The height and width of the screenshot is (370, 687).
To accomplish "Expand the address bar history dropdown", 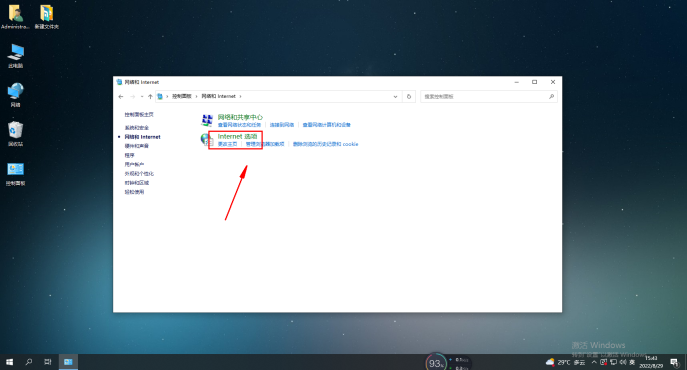I will [395, 96].
